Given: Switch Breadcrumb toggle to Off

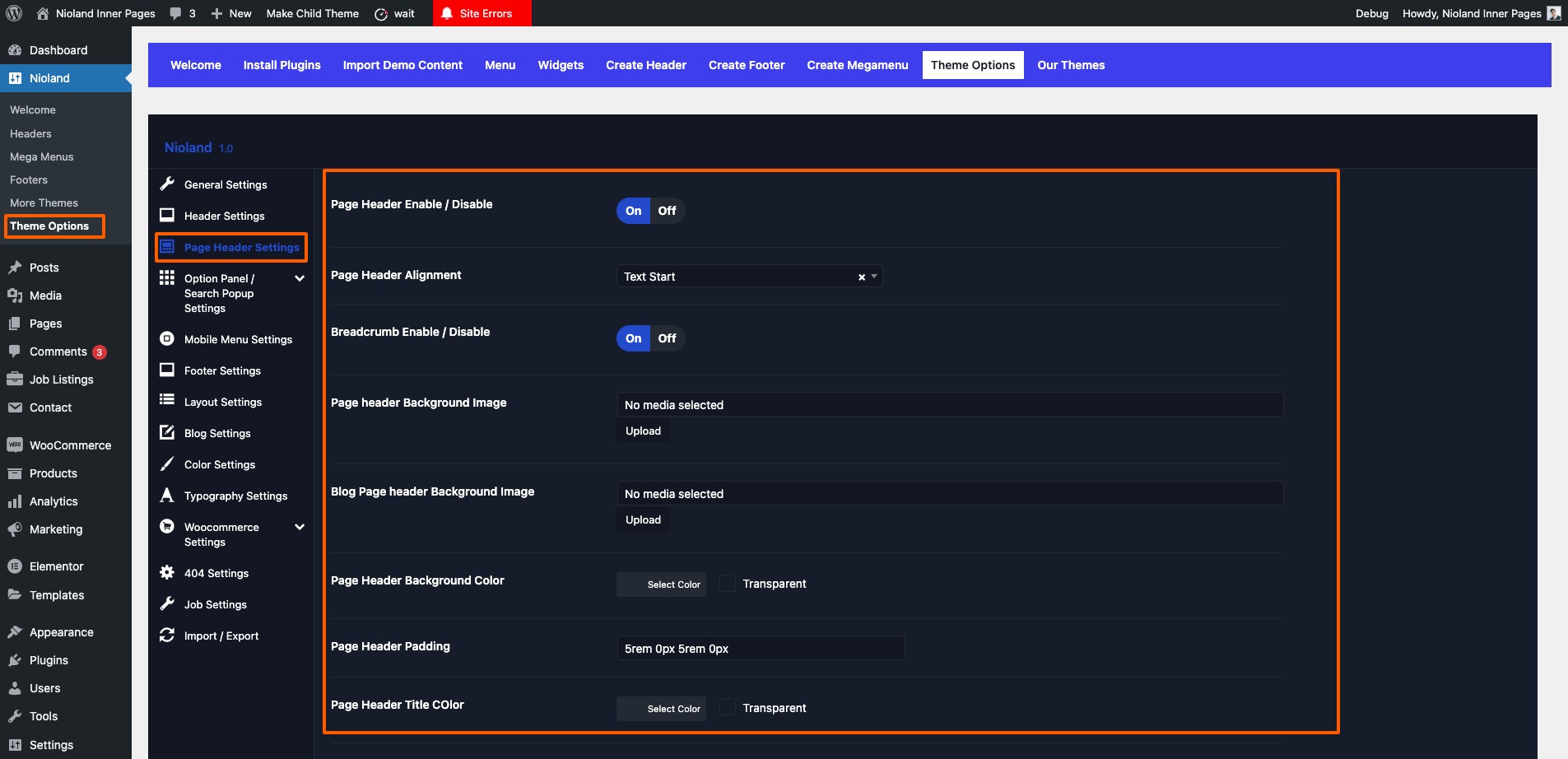Looking at the screenshot, I should (667, 338).
